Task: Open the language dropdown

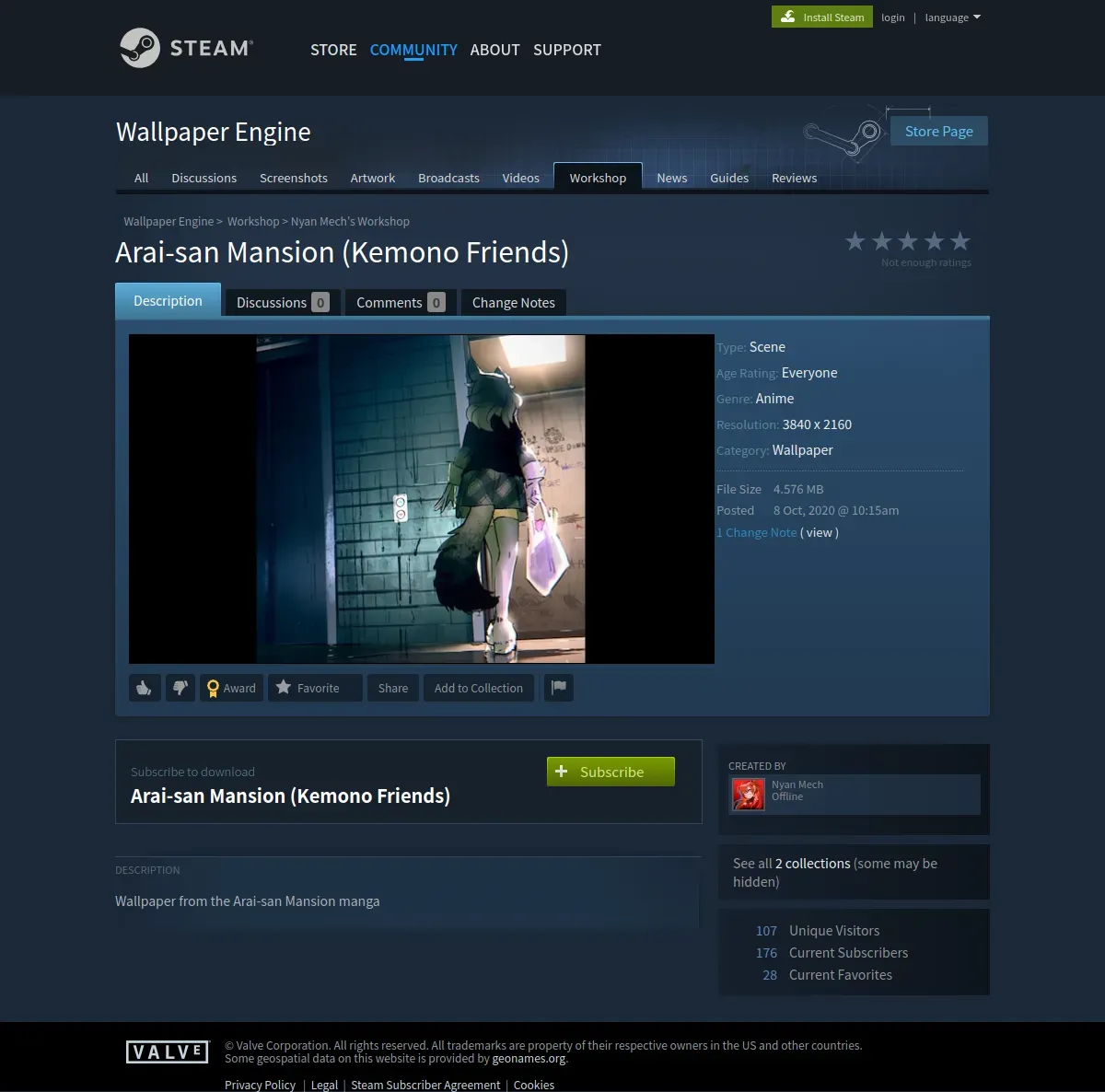Action: tap(953, 17)
